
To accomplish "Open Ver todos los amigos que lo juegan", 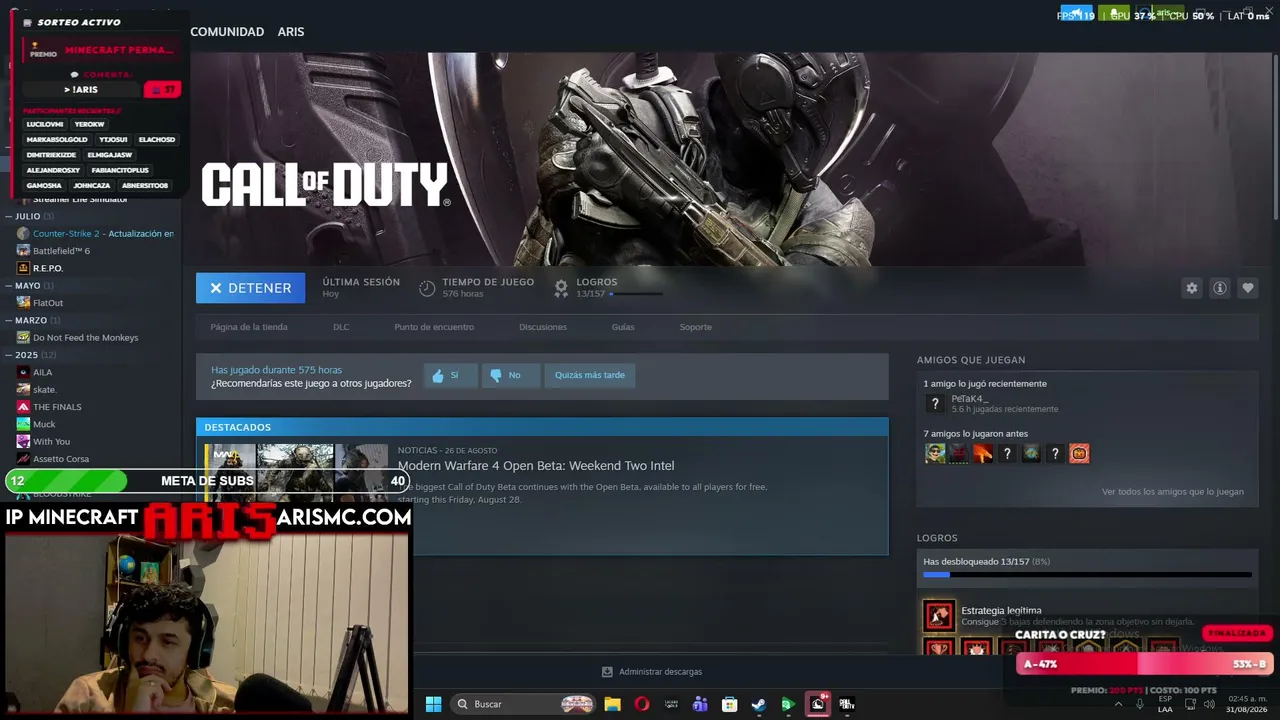I will [x=1173, y=492].
